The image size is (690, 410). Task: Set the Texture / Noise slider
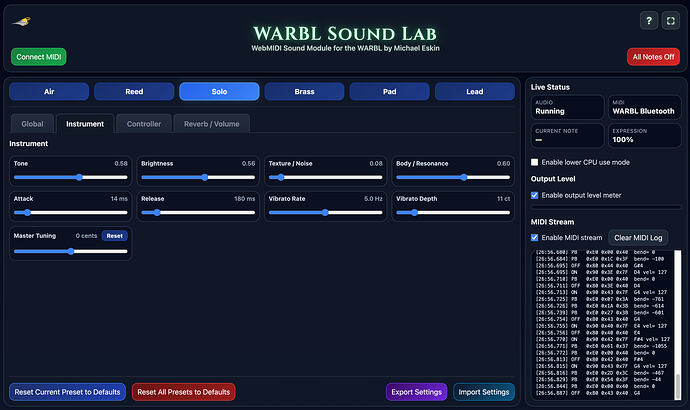coord(326,177)
